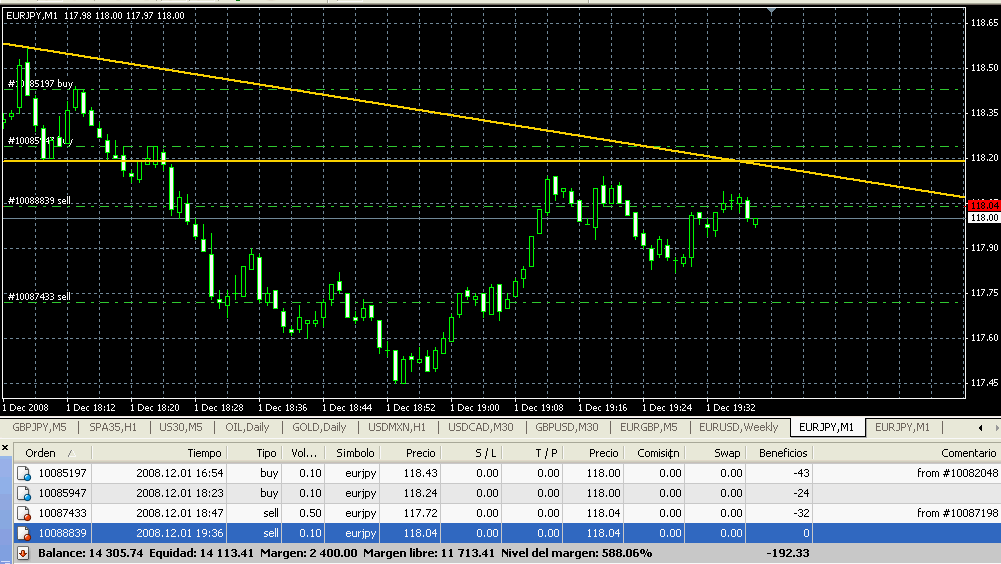Click the sell order icon for ticket 10088839
The width and height of the screenshot is (1001, 564).
click(x=24, y=533)
